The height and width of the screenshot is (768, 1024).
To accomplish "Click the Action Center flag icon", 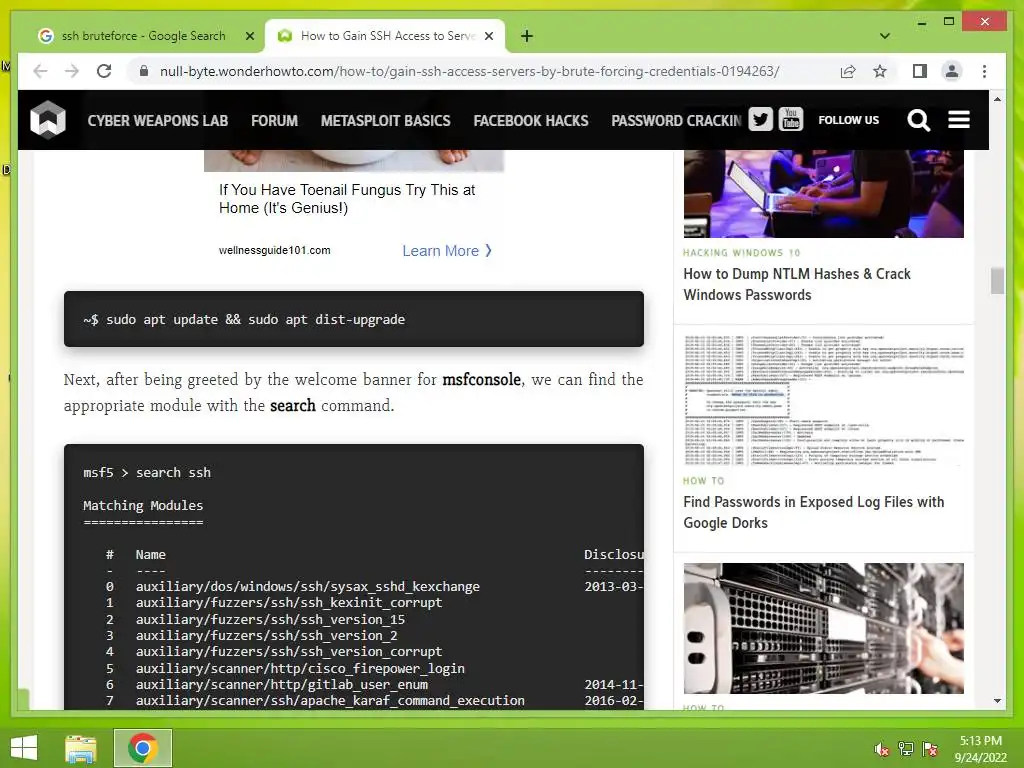I will (x=930, y=749).
